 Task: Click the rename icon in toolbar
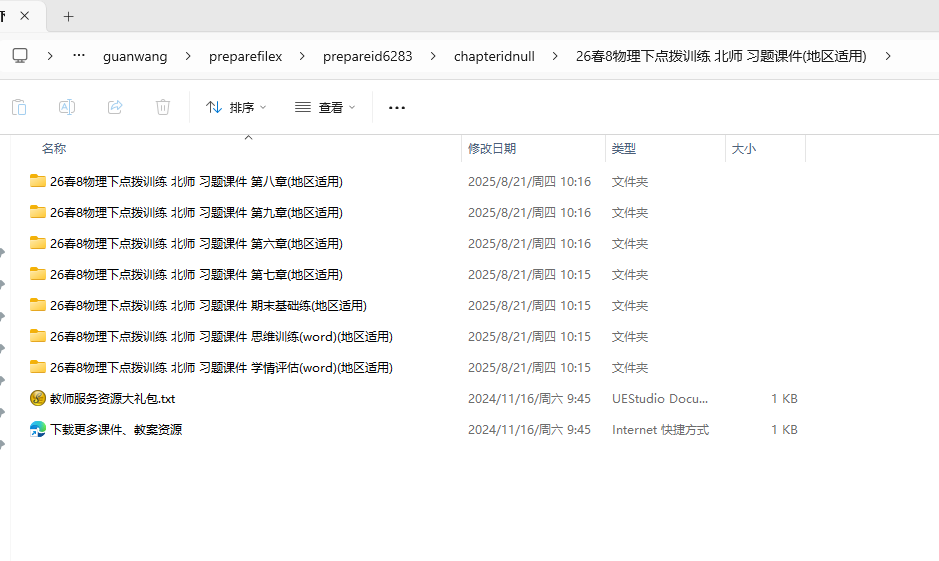(66, 107)
